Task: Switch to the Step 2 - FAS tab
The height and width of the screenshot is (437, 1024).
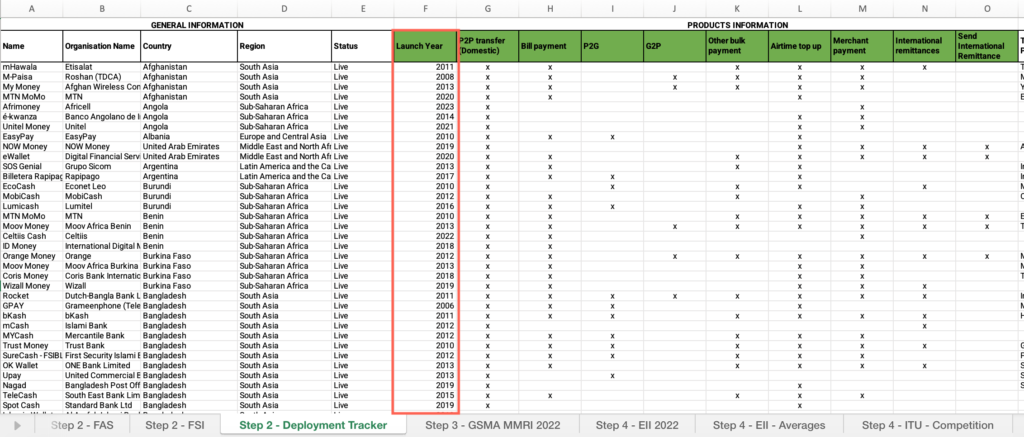Action: click(x=84, y=425)
